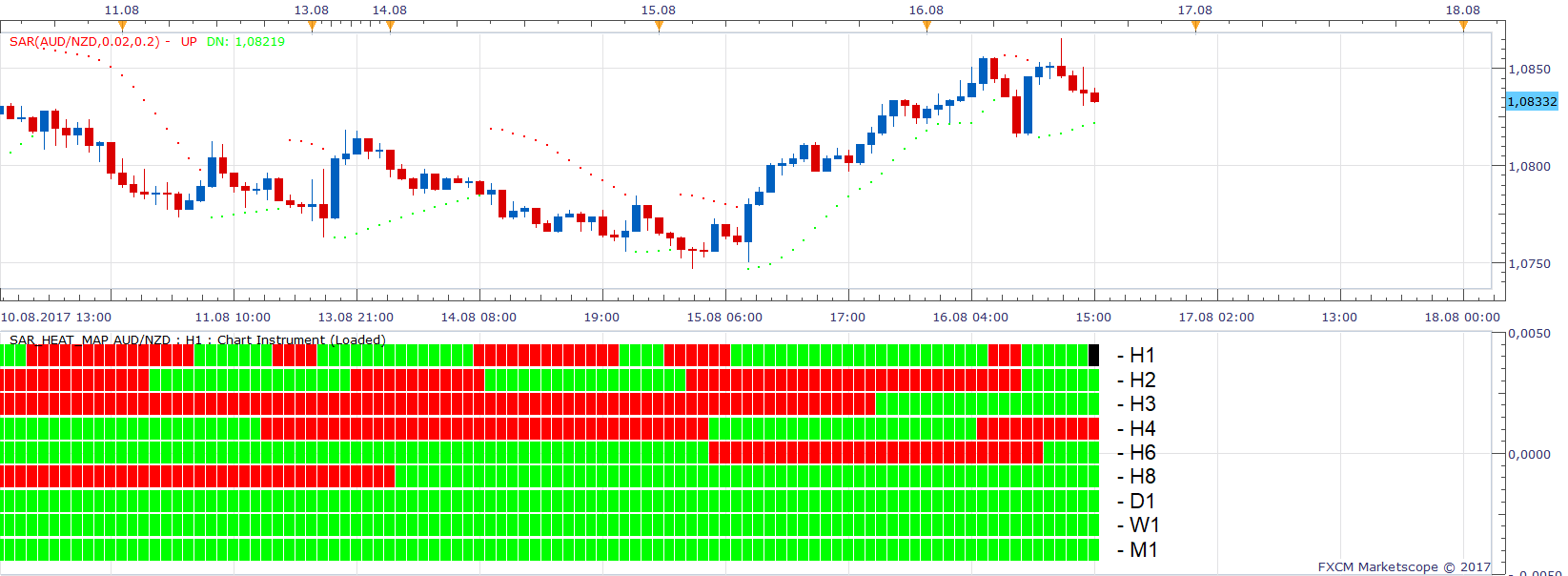Image resolution: width=1568 pixels, height=576 pixels.
Task: Click the H1 heat map row label
Action: coord(1136,356)
